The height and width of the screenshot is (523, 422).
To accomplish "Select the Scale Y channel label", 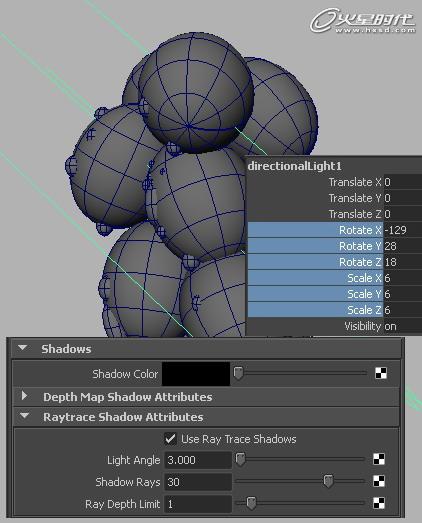I will 364,294.
